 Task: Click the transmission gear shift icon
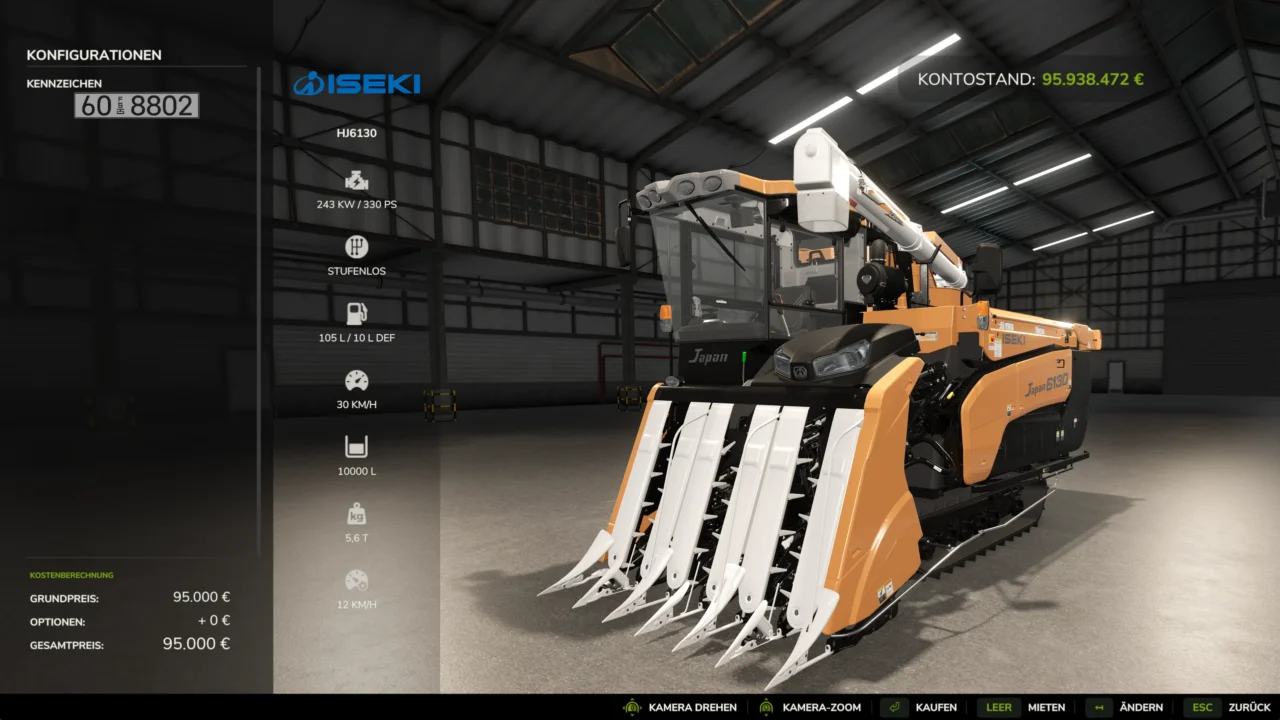coord(356,247)
